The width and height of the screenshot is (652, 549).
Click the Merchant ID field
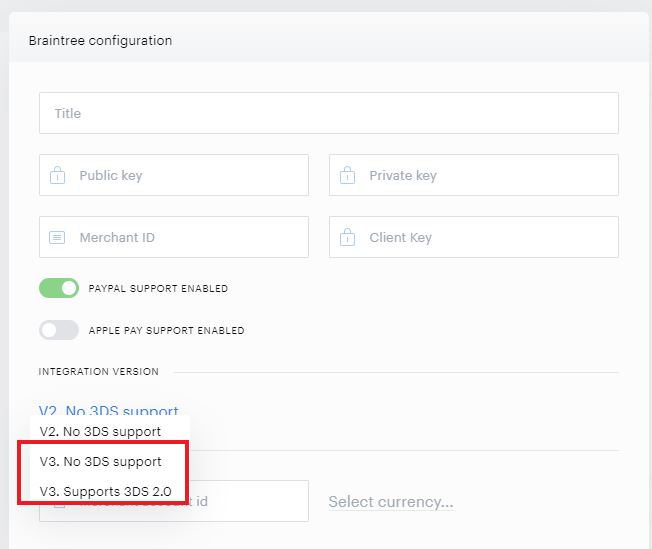point(174,237)
